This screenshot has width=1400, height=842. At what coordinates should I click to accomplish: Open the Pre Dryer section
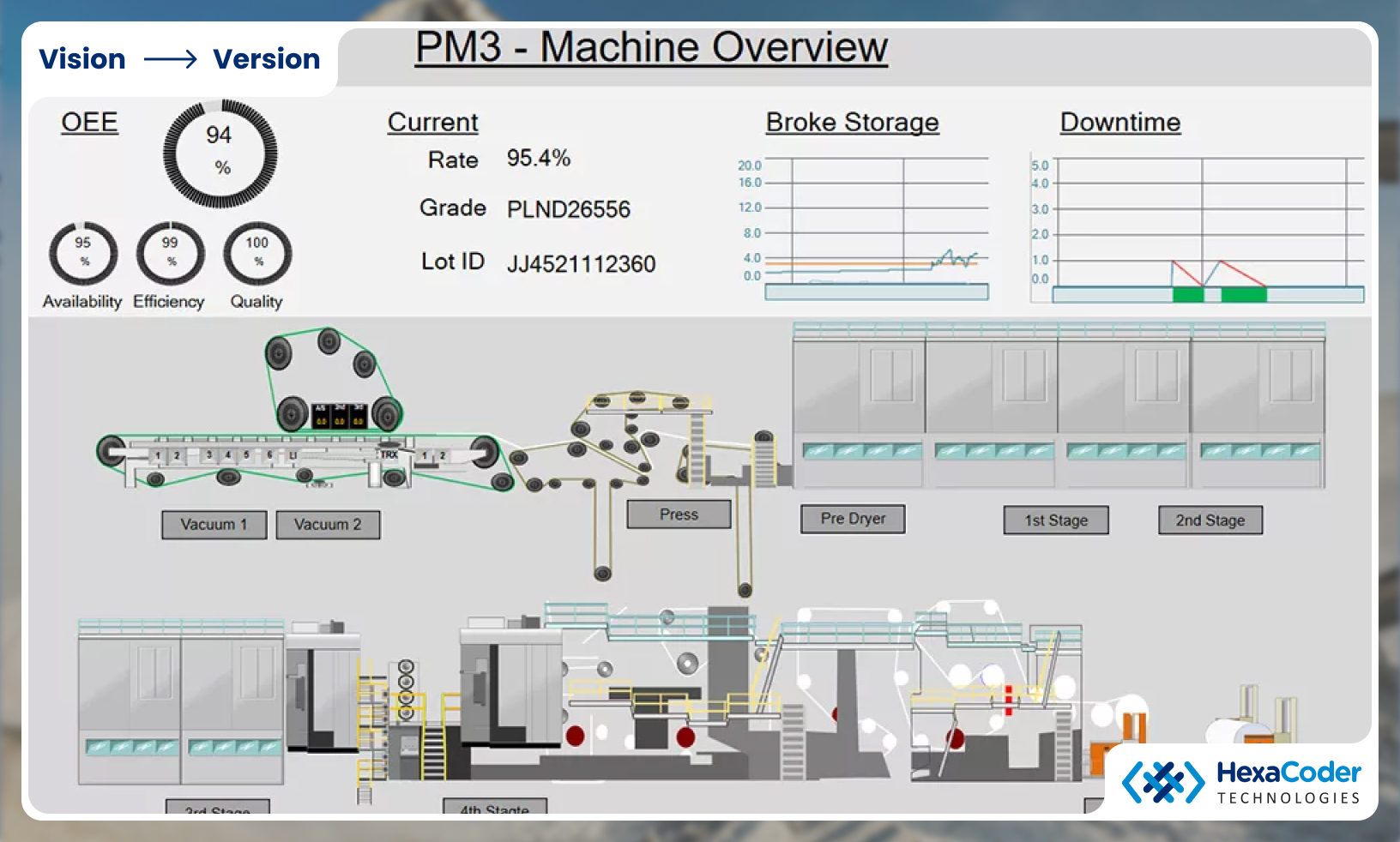(x=853, y=519)
